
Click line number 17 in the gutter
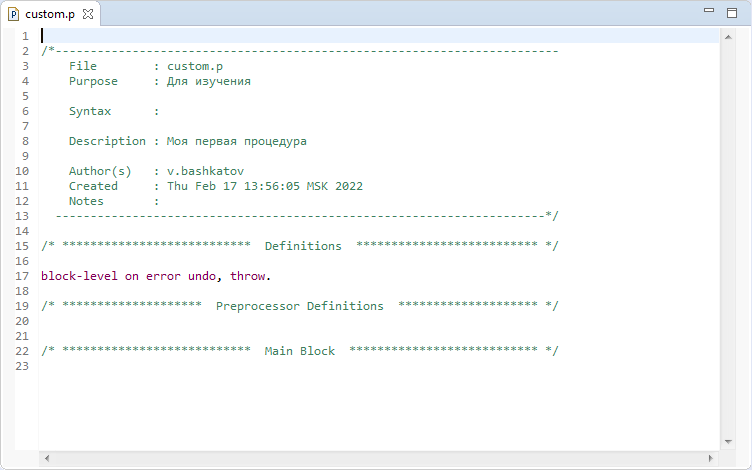tap(22, 276)
